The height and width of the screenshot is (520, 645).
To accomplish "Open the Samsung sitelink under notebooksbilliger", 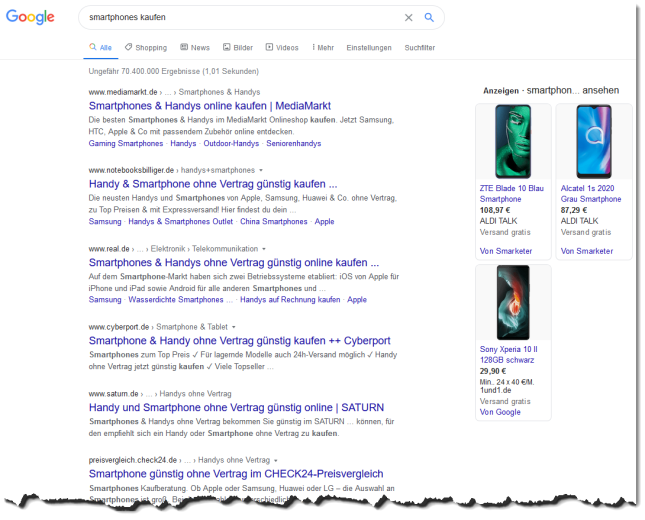I will [x=105, y=221].
